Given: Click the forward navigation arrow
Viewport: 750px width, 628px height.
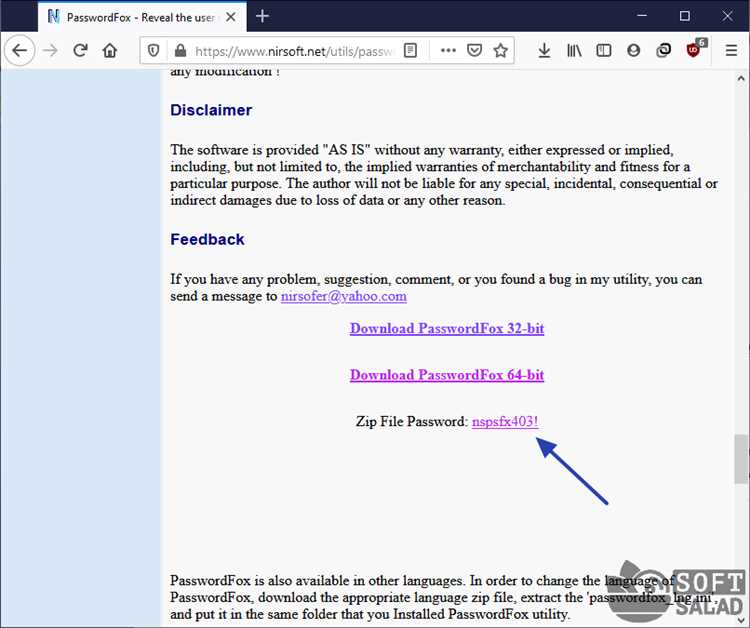Looking at the screenshot, I should (x=50, y=50).
